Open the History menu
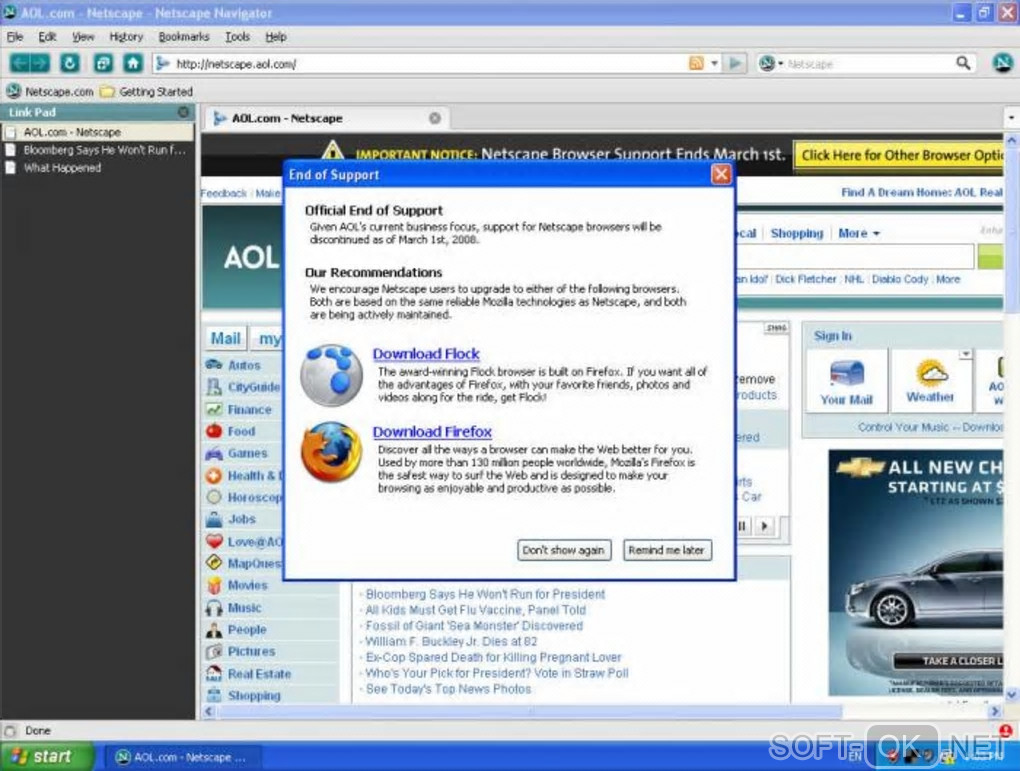The image size is (1020, 771). (126, 36)
